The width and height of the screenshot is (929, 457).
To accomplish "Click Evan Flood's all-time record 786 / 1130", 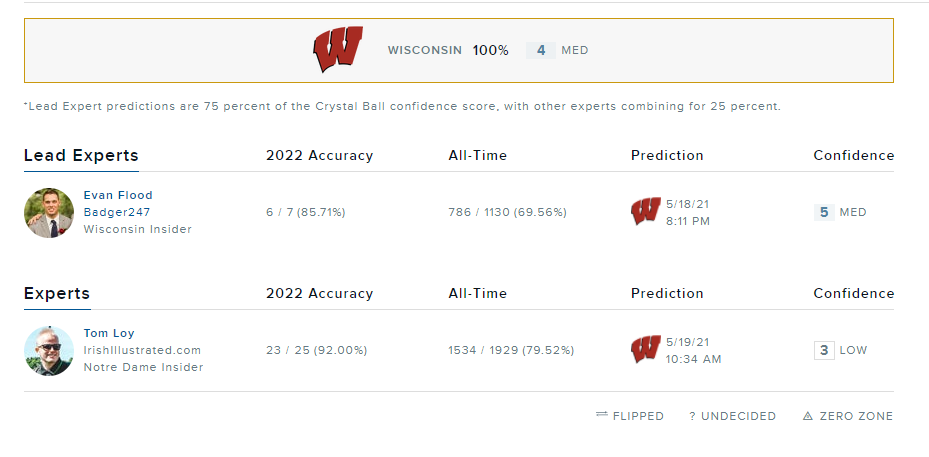I will (x=507, y=212).
